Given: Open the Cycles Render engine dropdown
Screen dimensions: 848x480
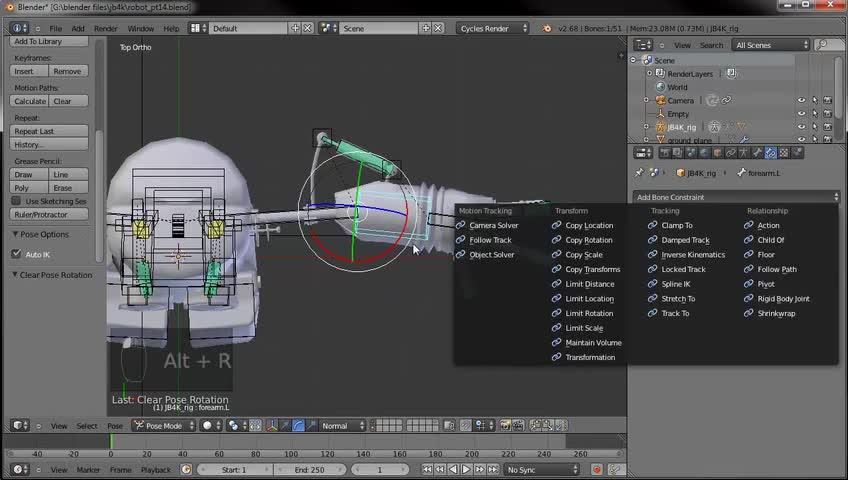Looking at the screenshot, I should (491, 29).
